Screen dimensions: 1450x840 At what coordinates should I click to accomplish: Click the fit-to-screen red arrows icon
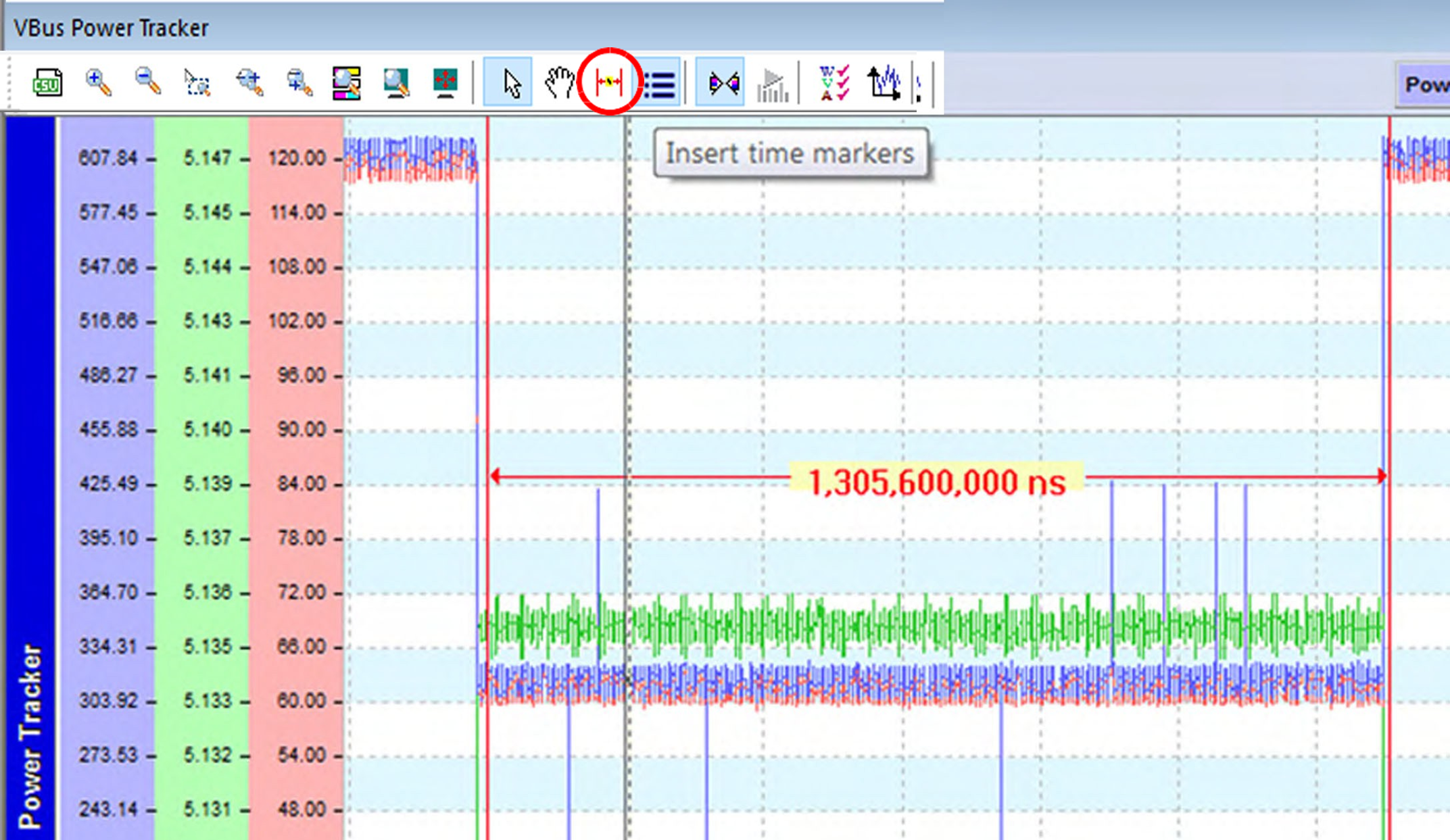[445, 83]
